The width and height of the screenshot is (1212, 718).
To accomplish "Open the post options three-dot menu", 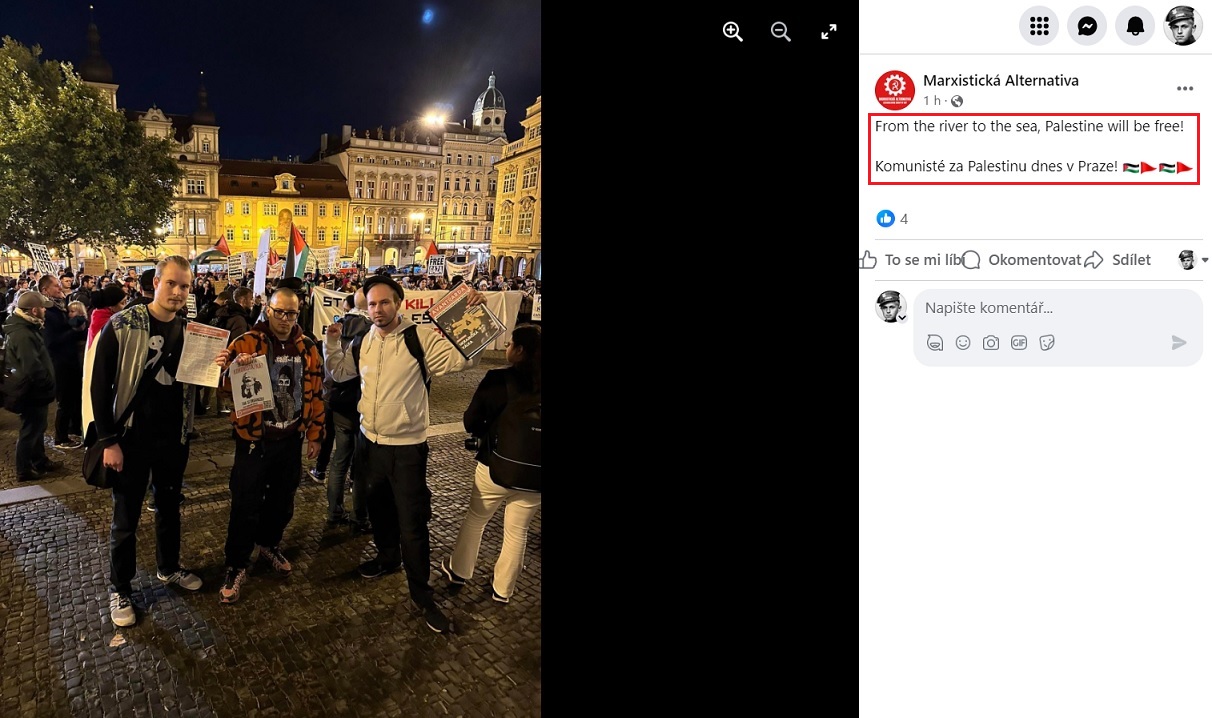I will 1185,89.
